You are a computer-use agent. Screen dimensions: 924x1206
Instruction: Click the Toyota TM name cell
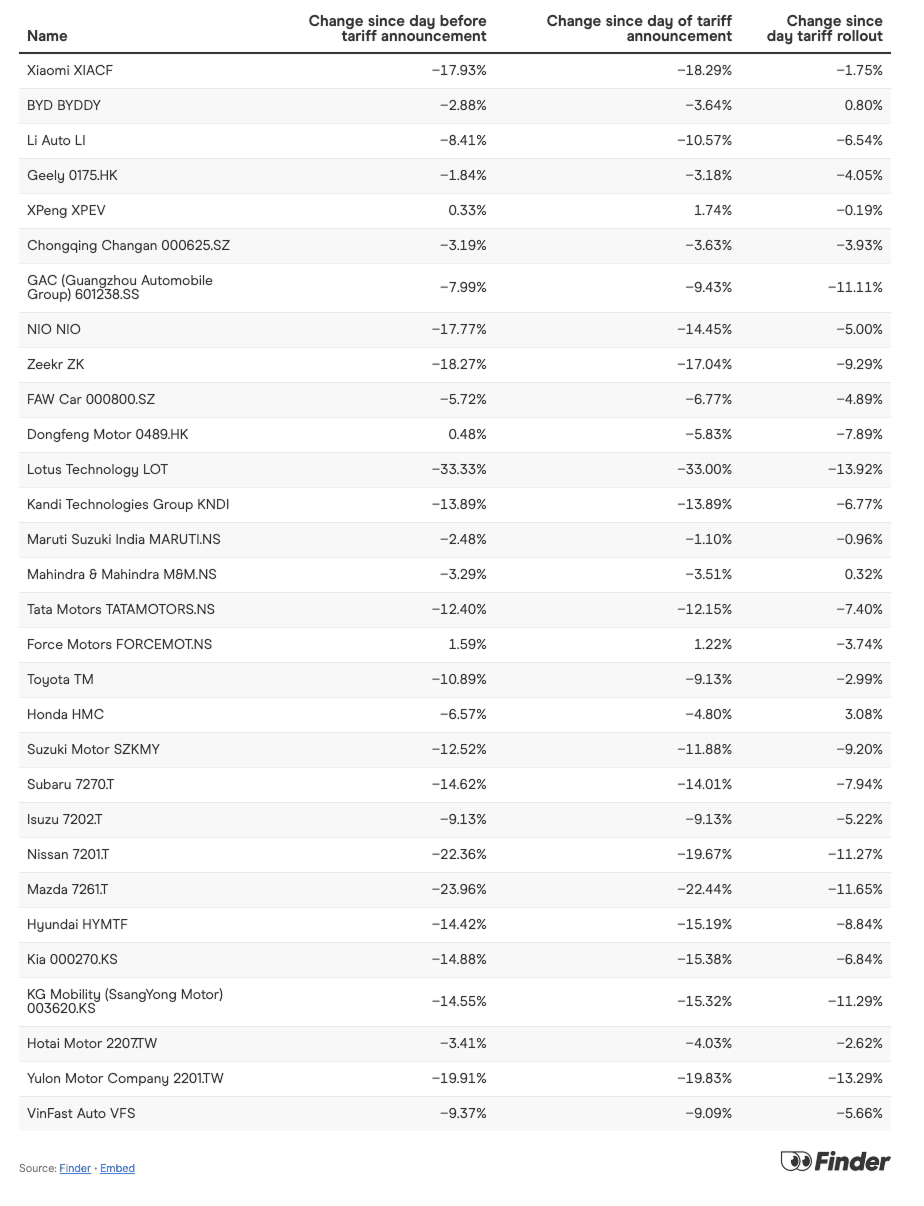pyautogui.click(x=60, y=680)
